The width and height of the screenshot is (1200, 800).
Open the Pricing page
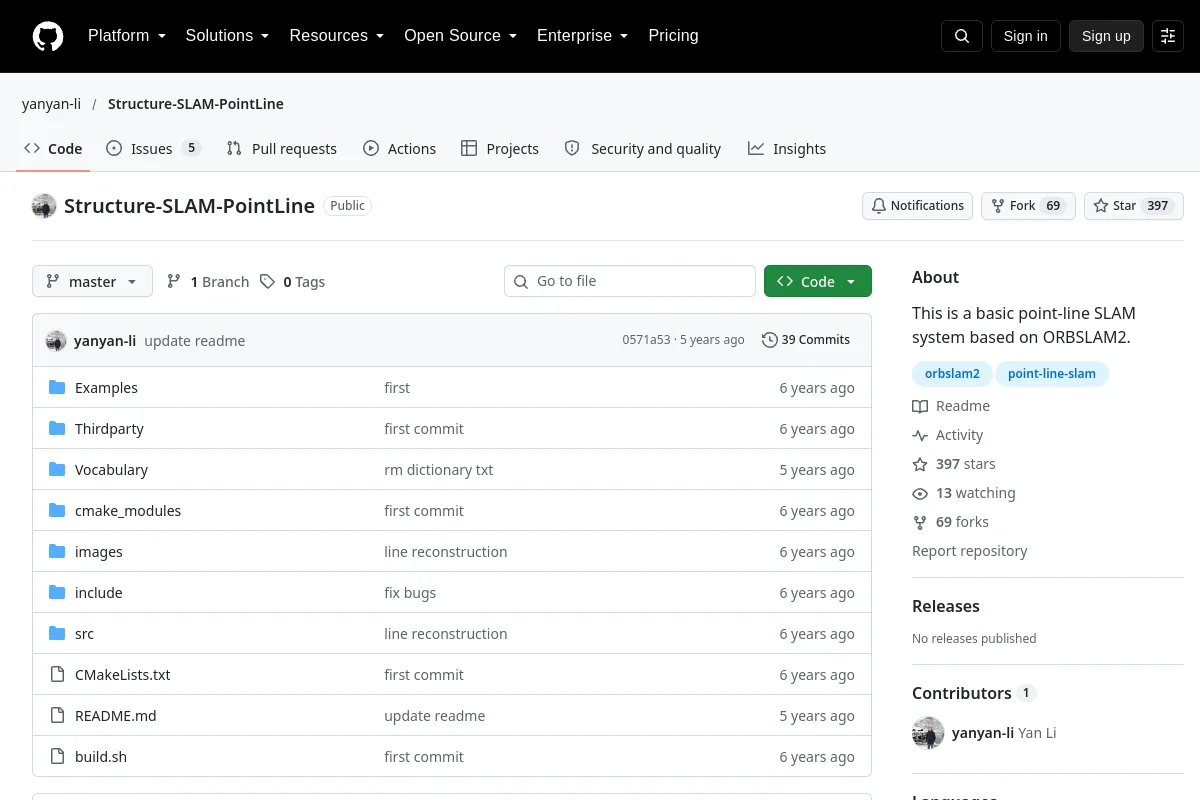[x=673, y=36]
